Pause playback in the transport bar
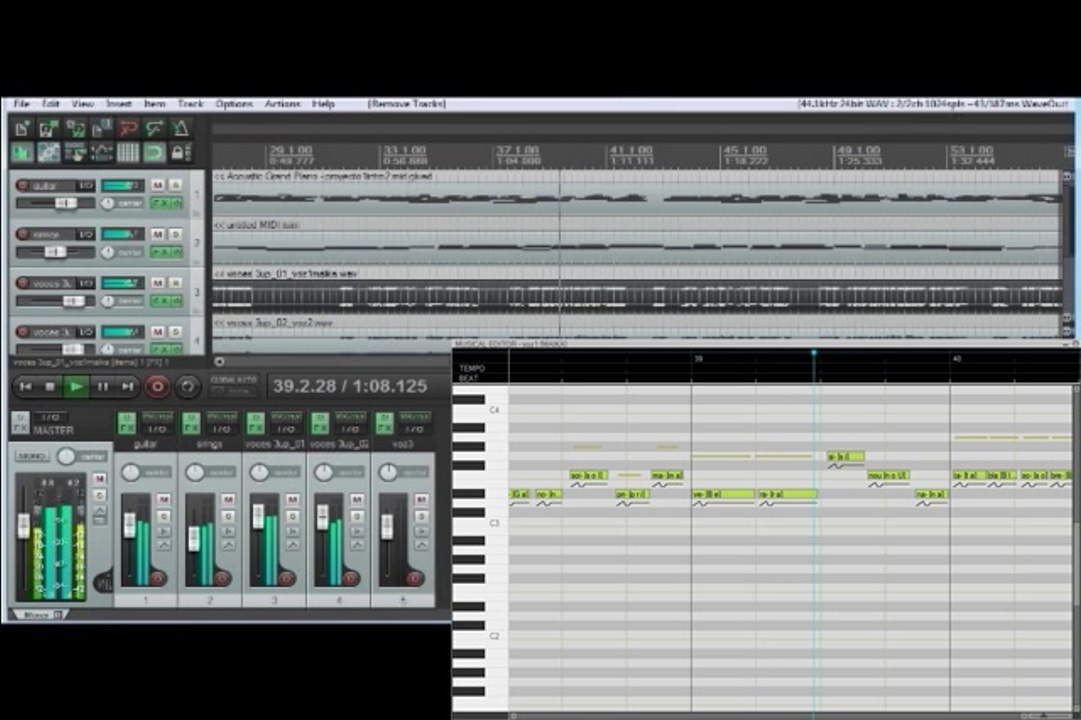 pos(102,387)
